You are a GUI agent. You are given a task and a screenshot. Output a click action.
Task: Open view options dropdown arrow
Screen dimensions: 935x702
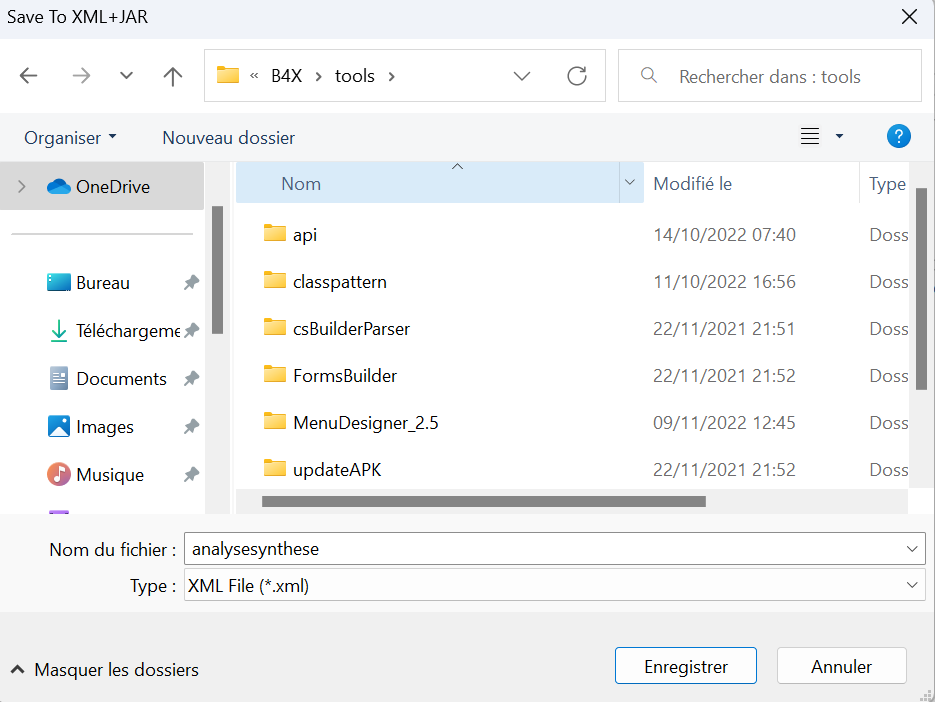[x=840, y=137]
